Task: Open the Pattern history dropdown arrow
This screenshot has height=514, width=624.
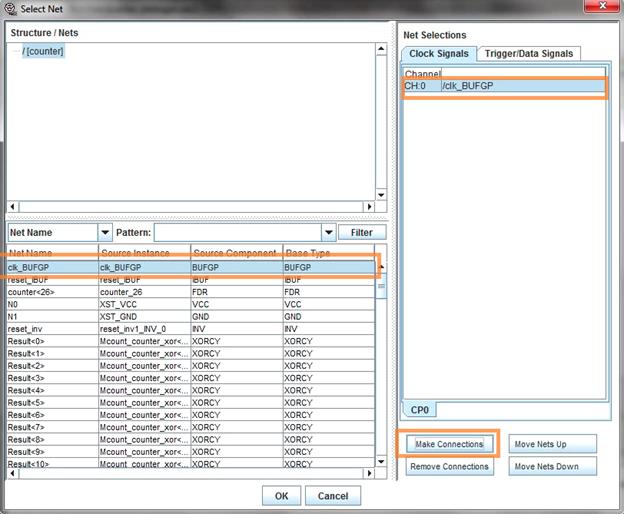Action: pos(329,232)
